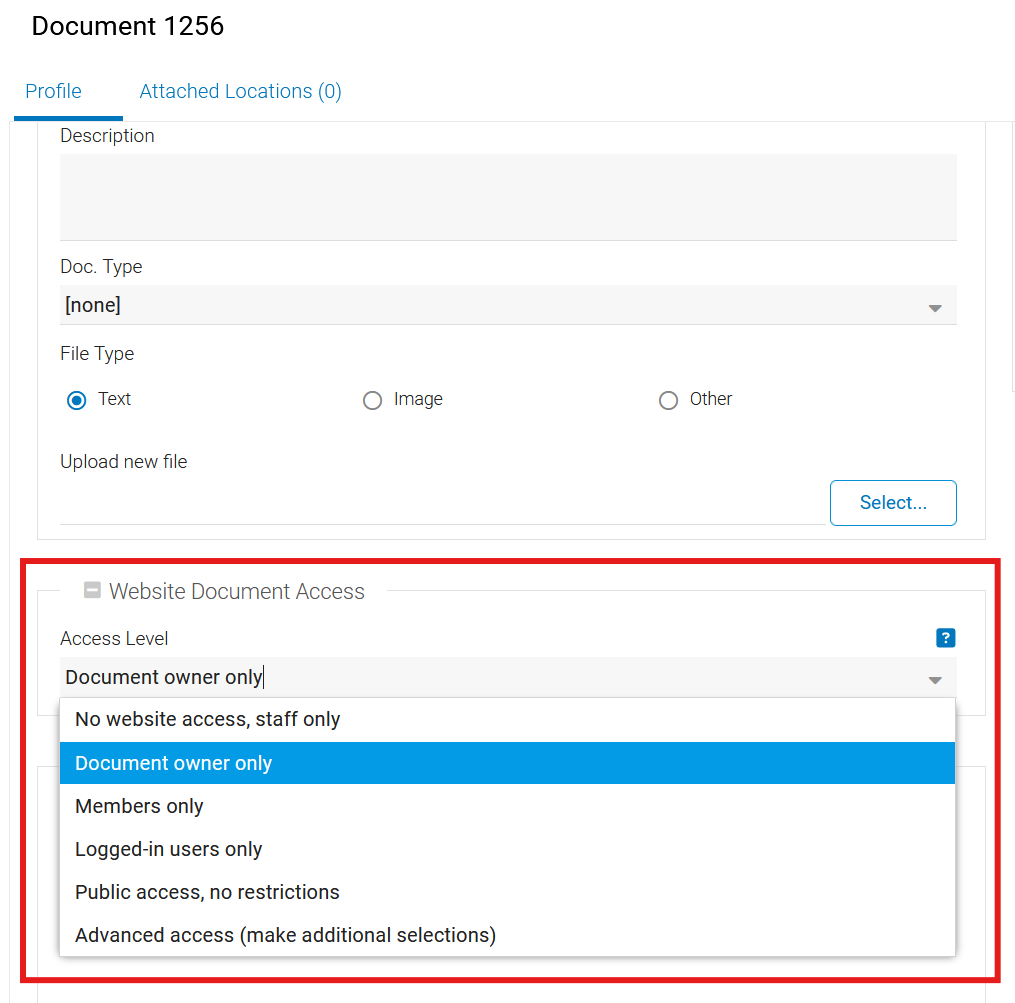The image size is (1015, 1003).
Task: Select the Text file type radio button
Action: [x=76, y=400]
